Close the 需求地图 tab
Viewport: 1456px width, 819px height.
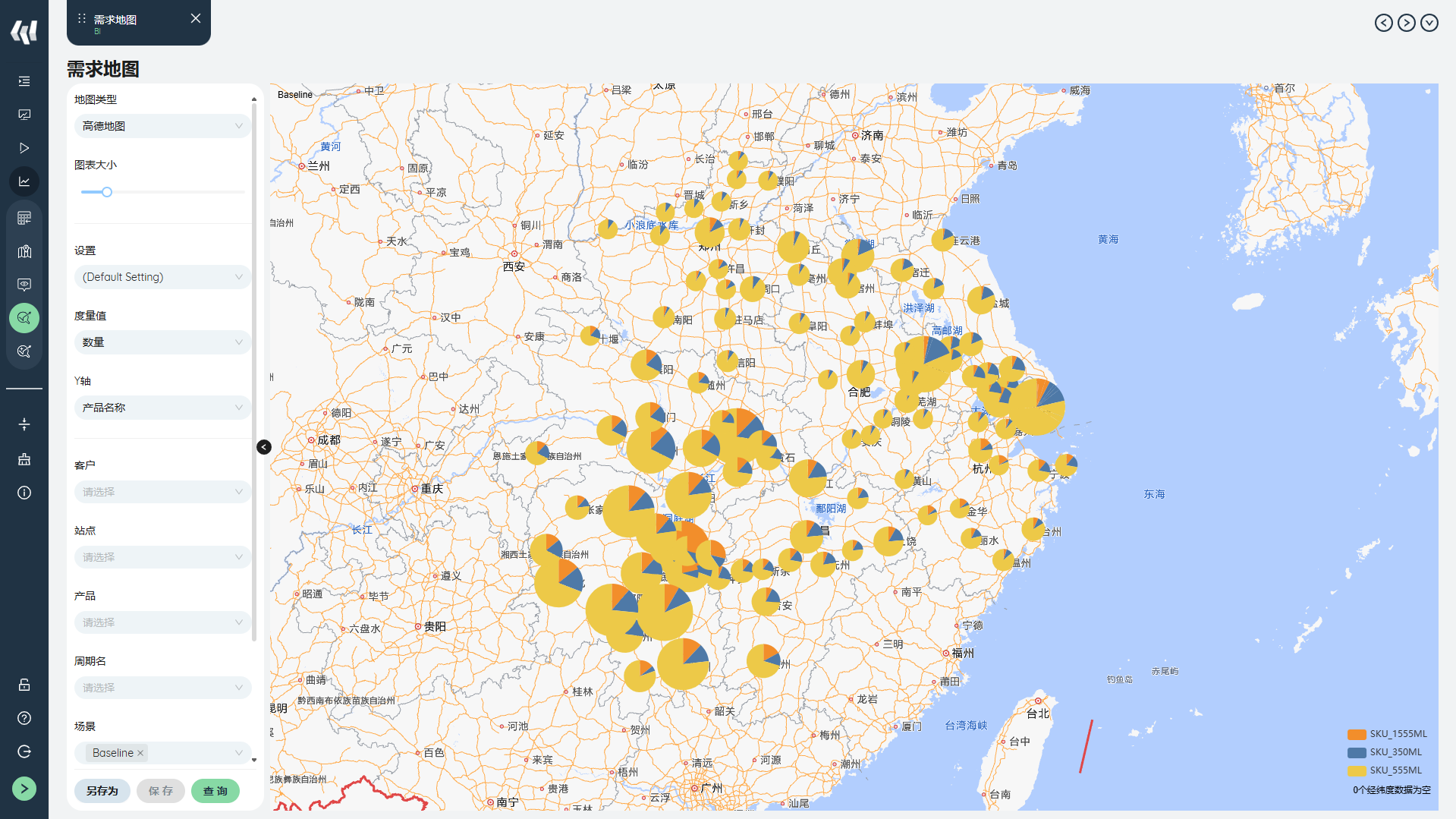point(196,18)
